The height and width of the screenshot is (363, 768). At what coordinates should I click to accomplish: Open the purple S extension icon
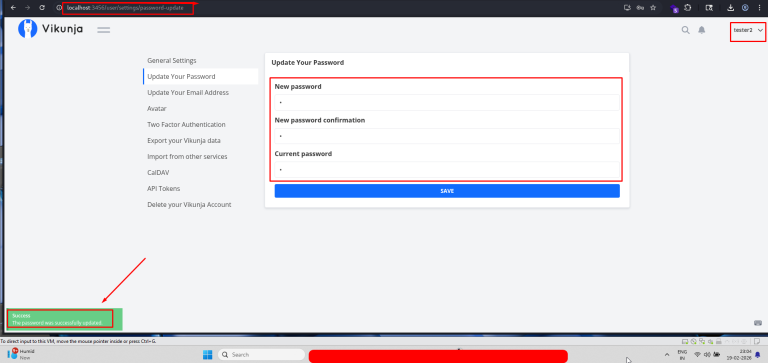(x=674, y=8)
